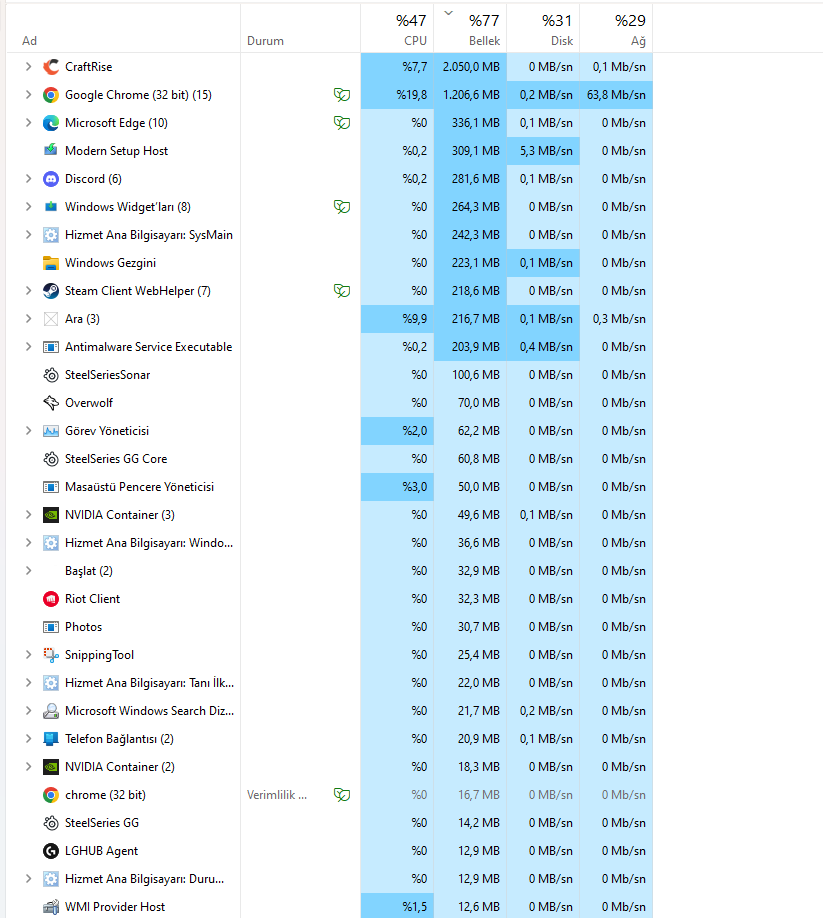Click the Microsoft Windows Search indexer icon
Image resolution: width=823 pixels, height=918 pixels.
pos(51,711)
